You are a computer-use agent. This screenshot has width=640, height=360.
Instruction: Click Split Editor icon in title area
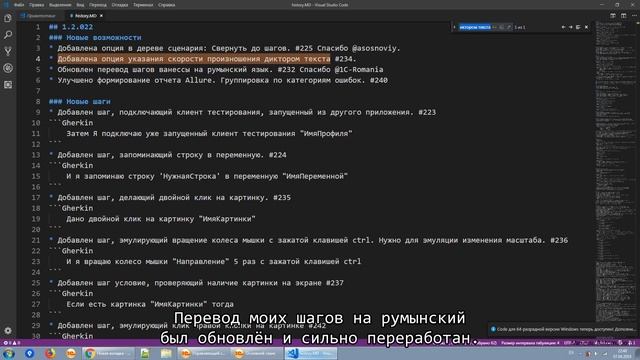coord(623,16)
